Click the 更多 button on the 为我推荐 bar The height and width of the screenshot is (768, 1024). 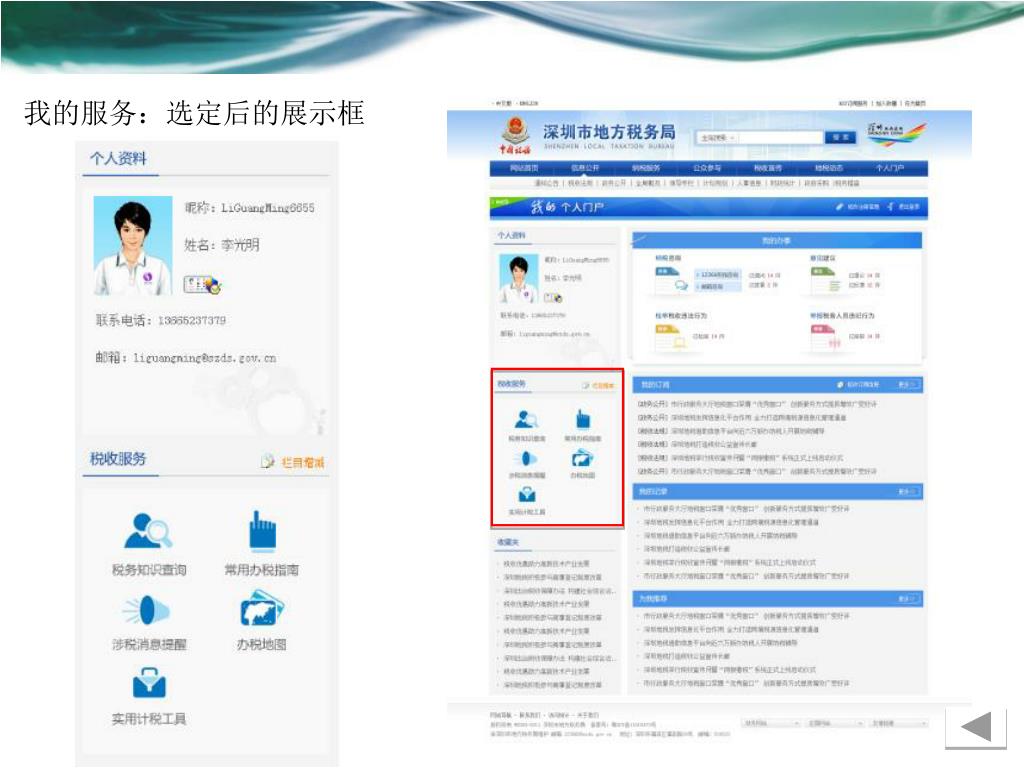(x=907, y=598)
